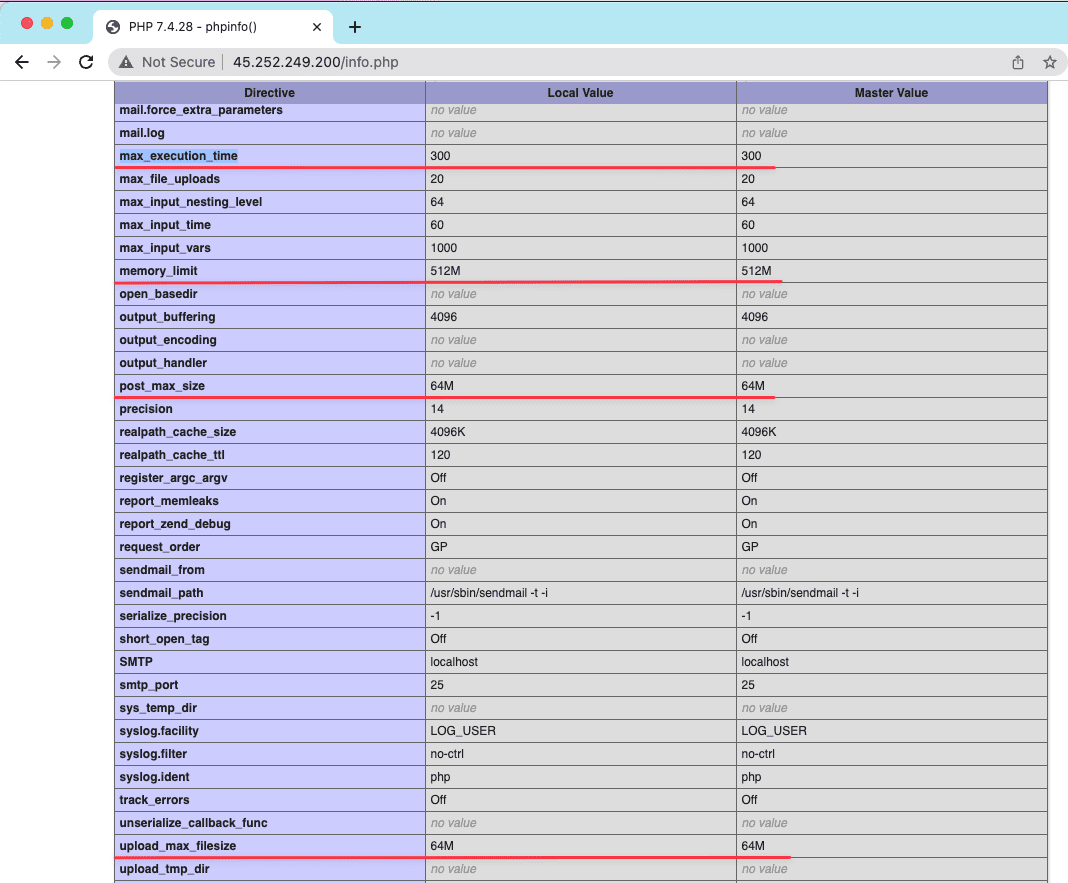1068x883 pixels.
Task: Click the globe favicon on the tab
Action: click(112, 27)
